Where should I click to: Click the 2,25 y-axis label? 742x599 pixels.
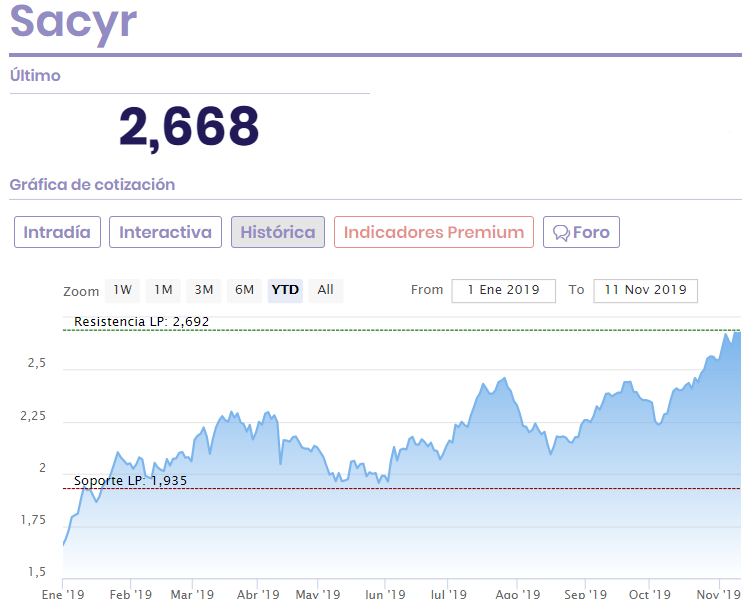(33, 416)
